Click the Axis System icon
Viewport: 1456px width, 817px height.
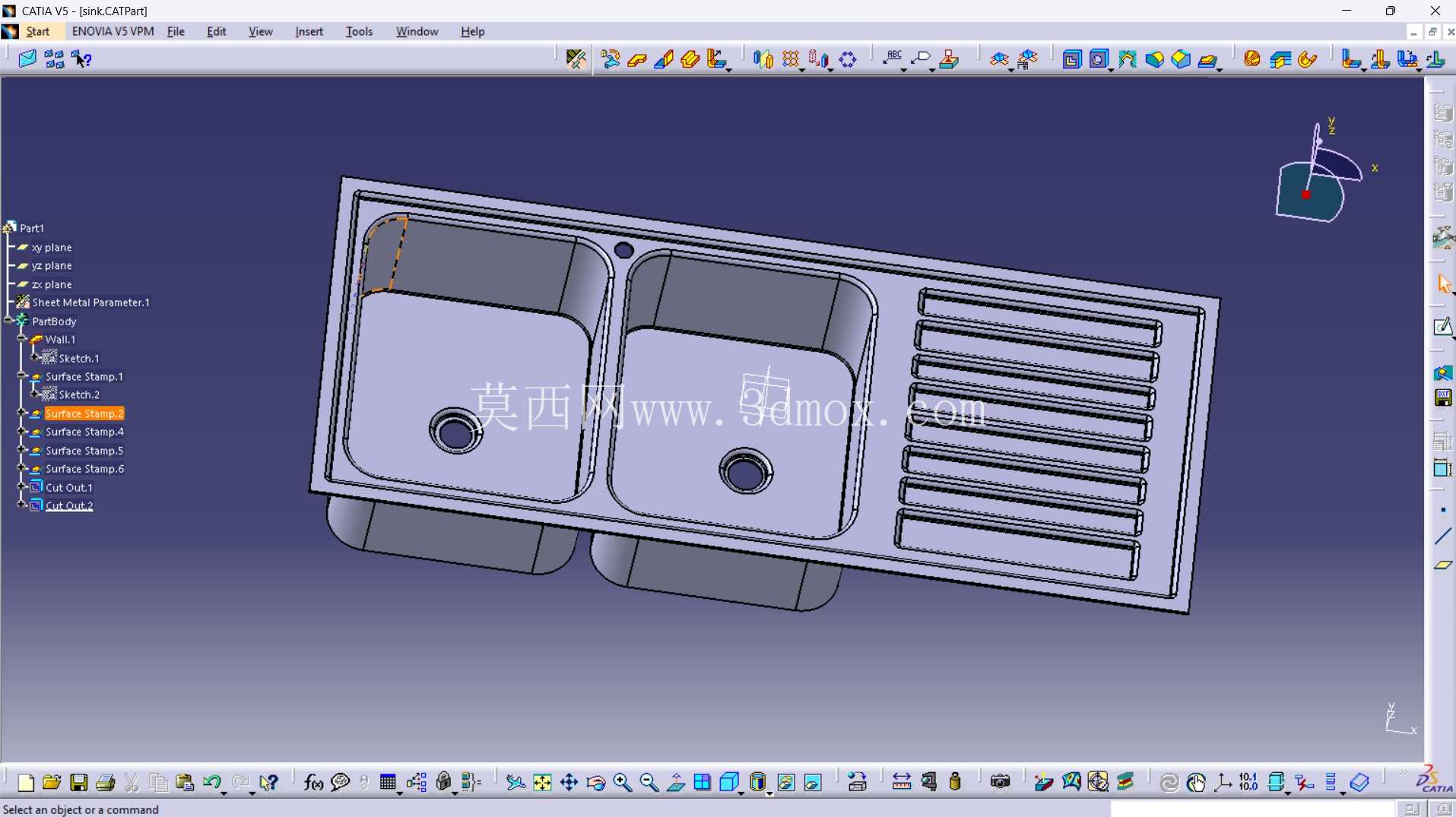point(1223,782)
